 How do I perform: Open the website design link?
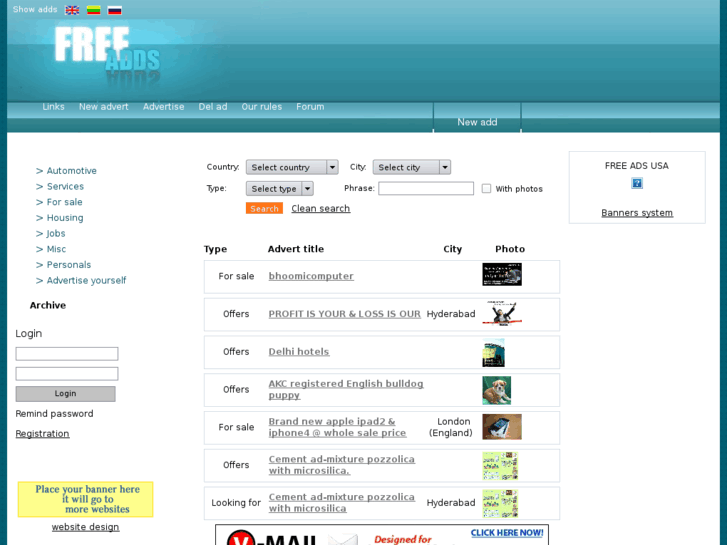[x=85, y=527]
